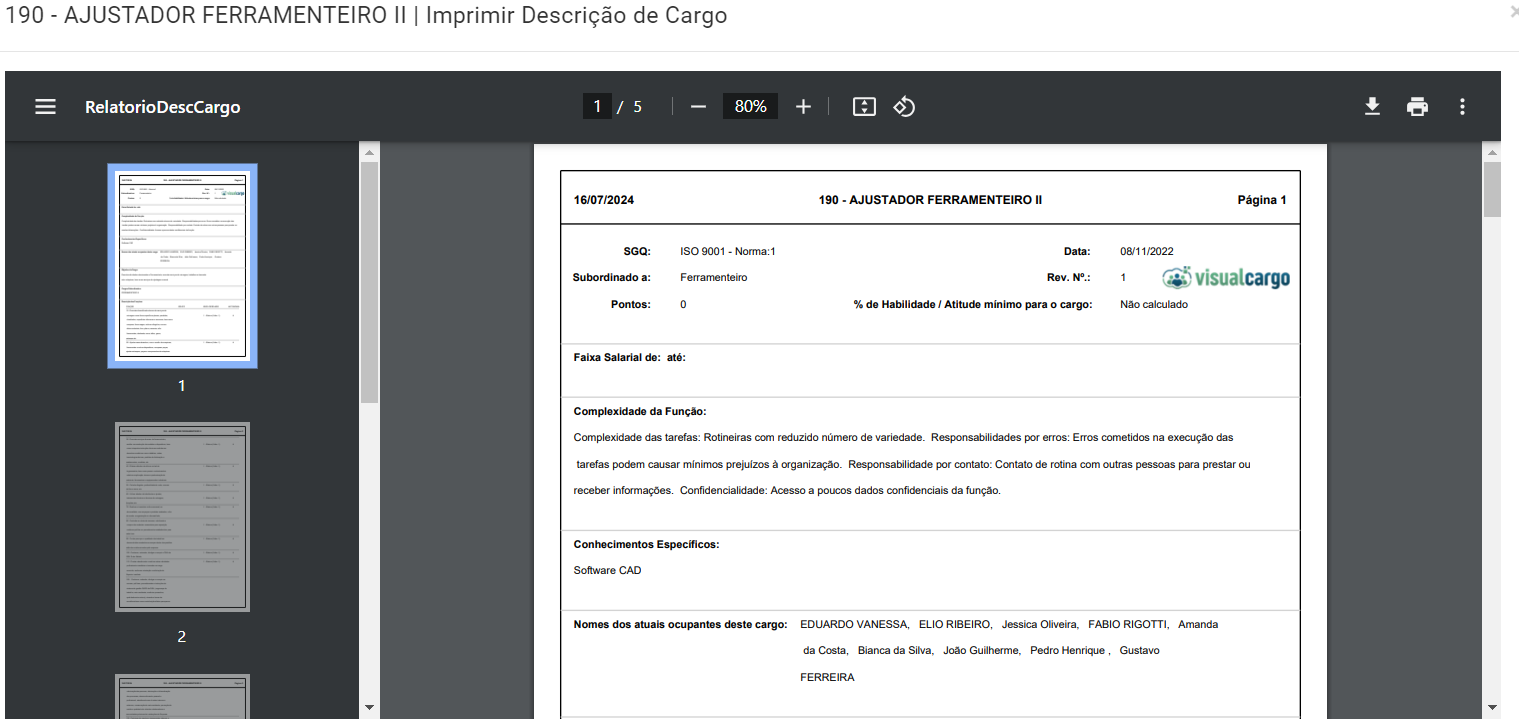Click the zoom out minus icon
This screenshot has height=721, width=1519.
click(x=698, y=107)
